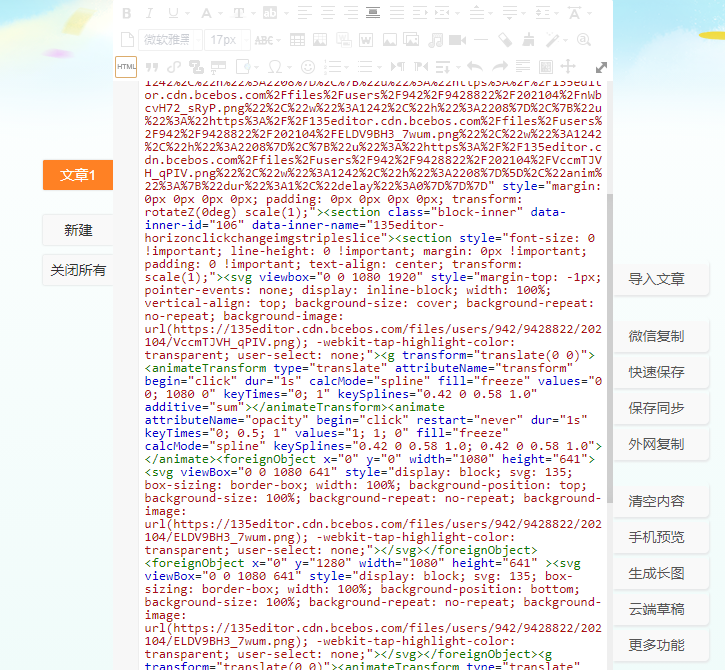Image resolution: width=725 pixels, height=670 pixels.
Task: Click the four-arrow move icon
Action: 568,67
